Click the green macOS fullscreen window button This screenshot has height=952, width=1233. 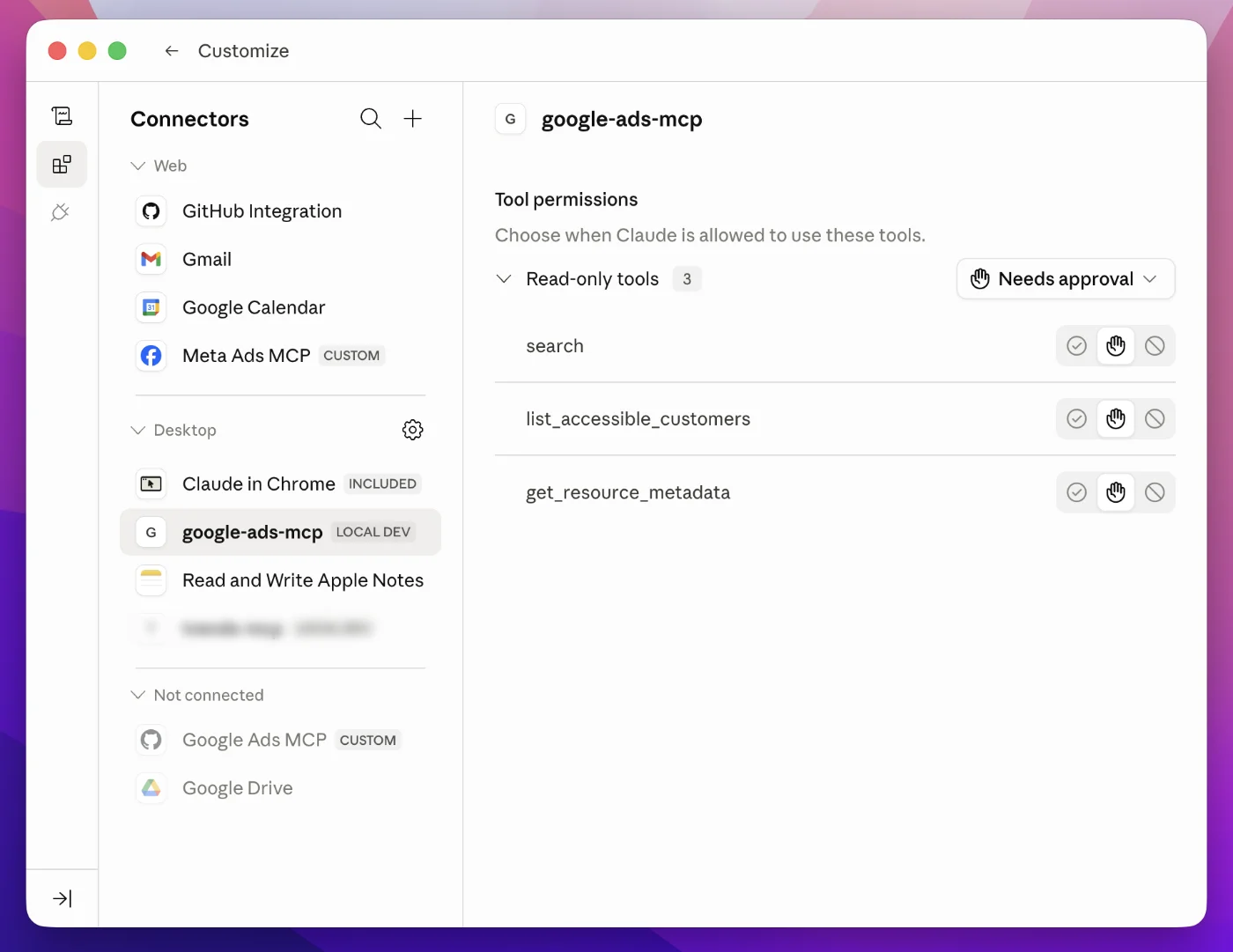(117, 51)
